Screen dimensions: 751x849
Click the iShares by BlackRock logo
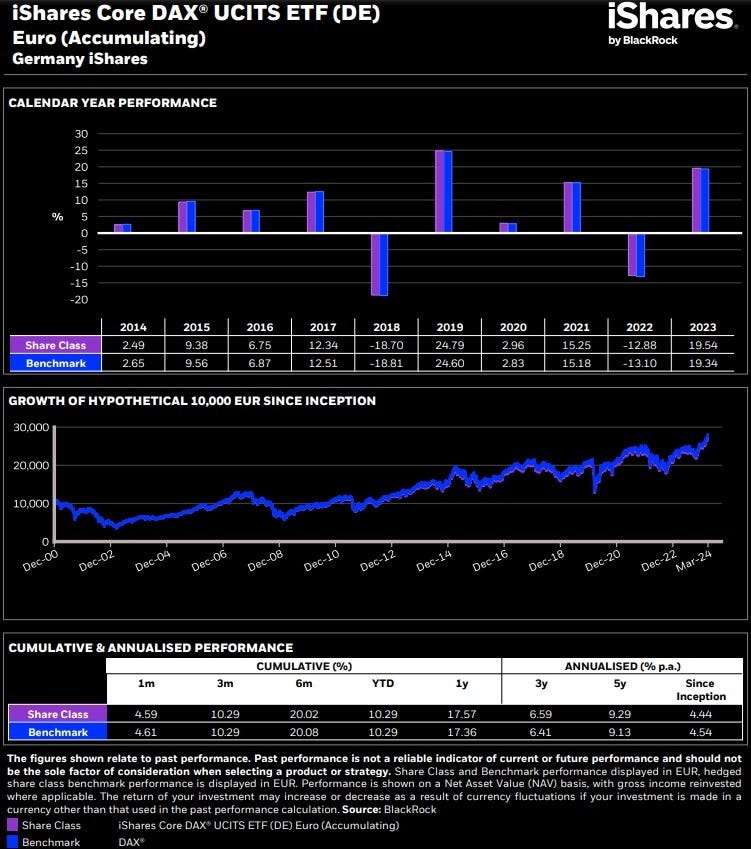671,25
